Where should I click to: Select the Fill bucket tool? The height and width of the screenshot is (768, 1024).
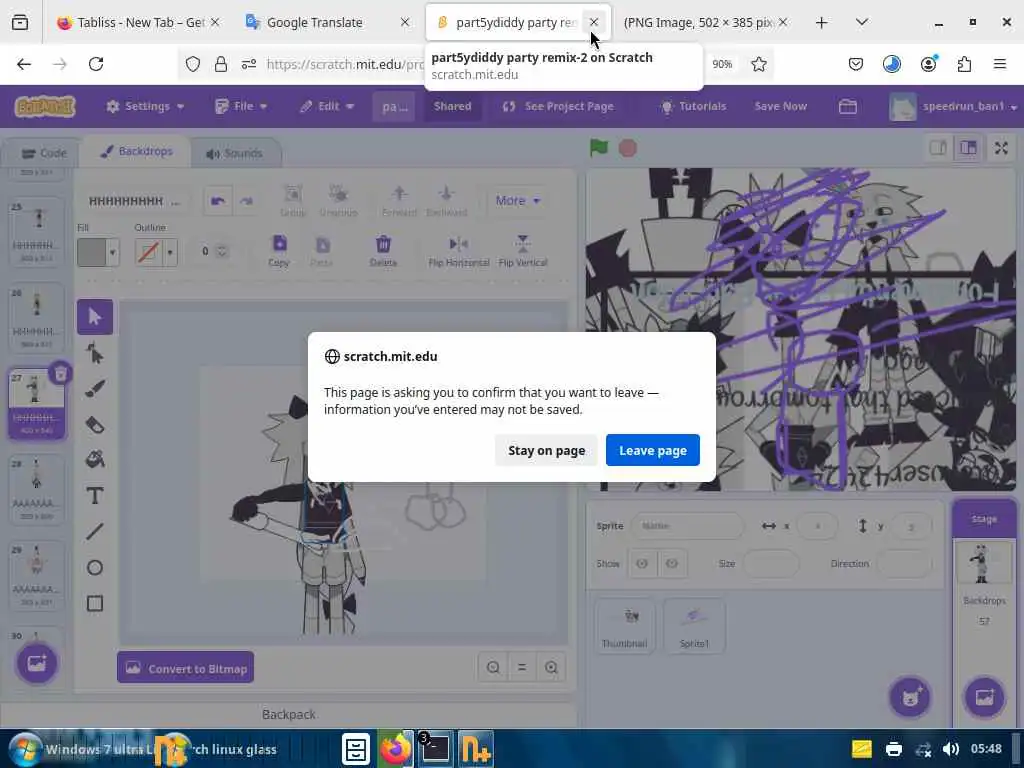click(x=95, y=460)
